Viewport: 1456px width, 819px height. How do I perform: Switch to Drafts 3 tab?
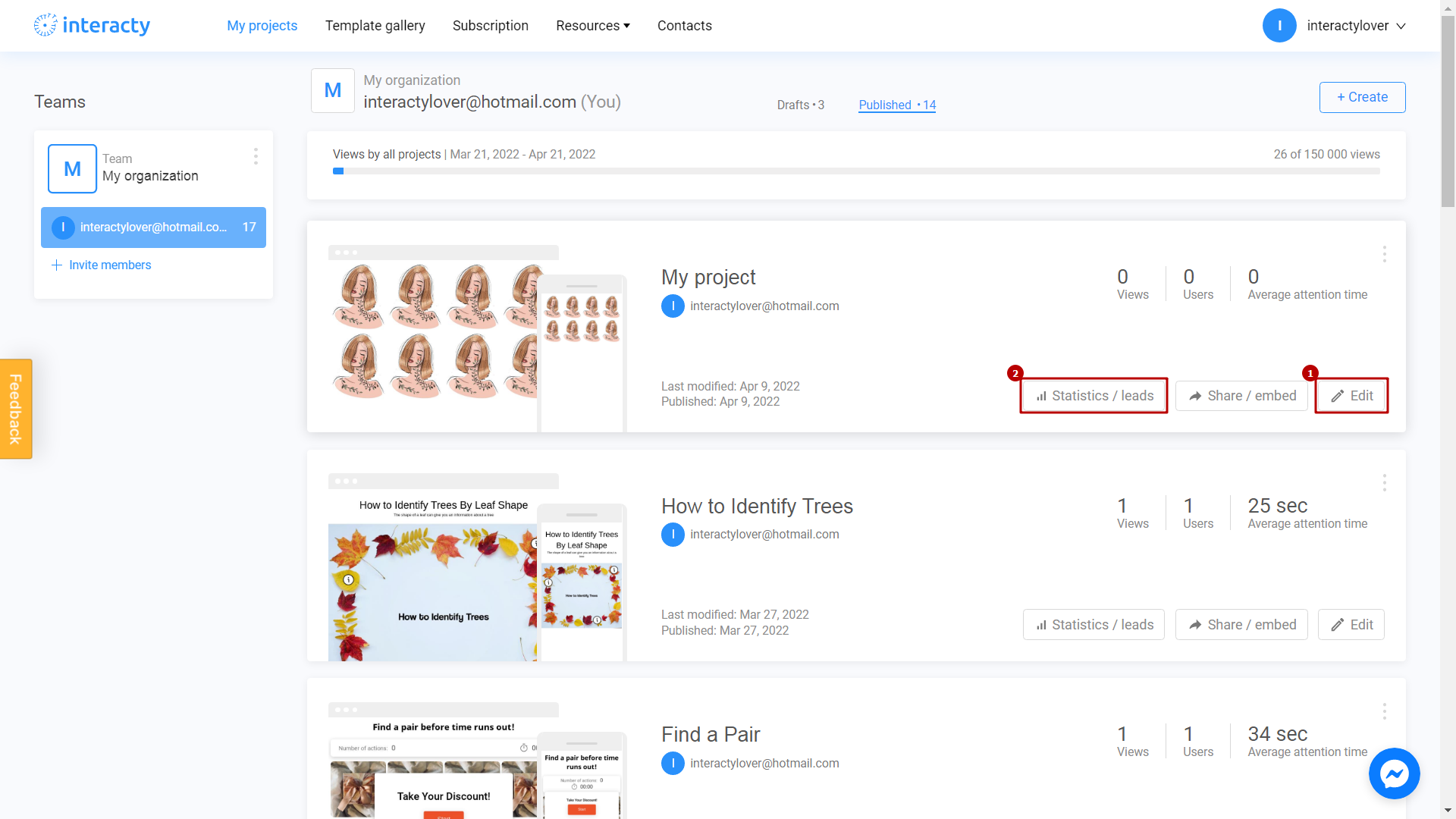point(800,105)
